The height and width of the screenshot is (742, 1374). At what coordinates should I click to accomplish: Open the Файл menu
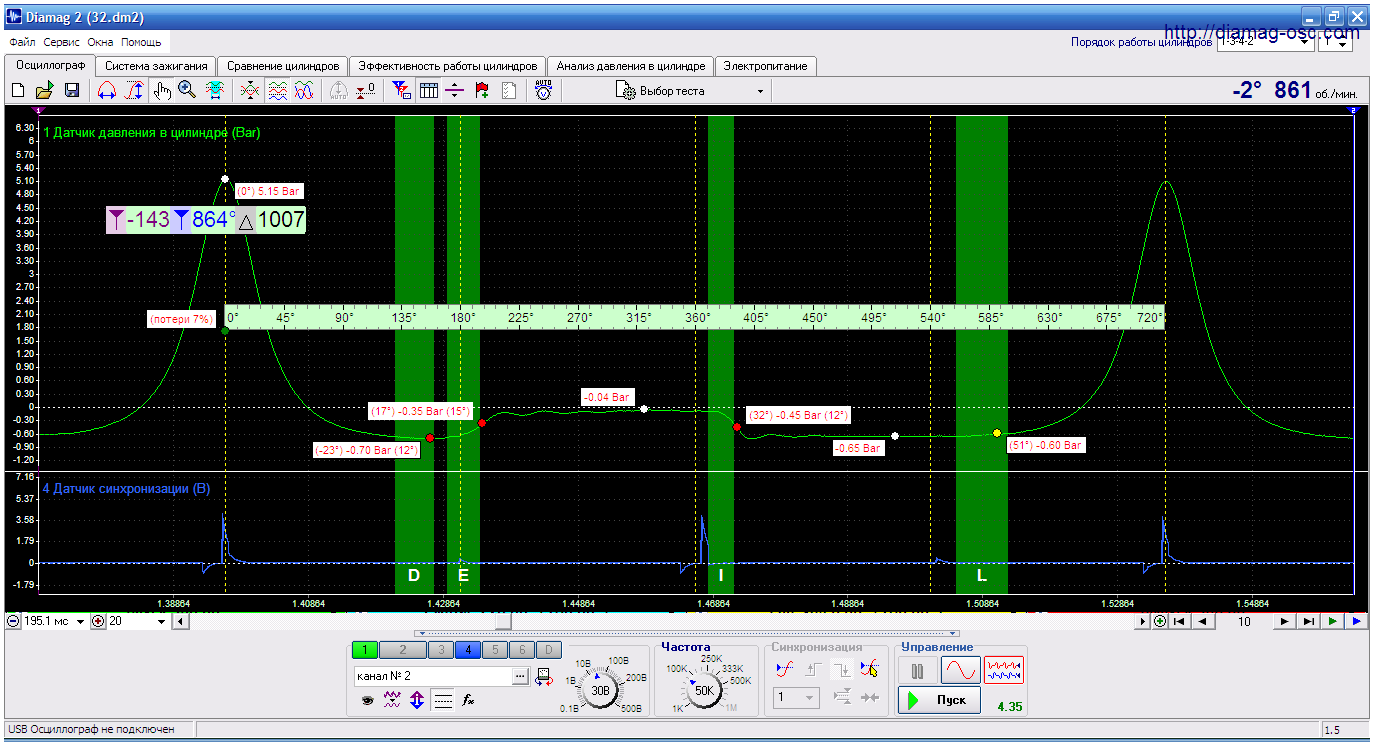[22, 43]
